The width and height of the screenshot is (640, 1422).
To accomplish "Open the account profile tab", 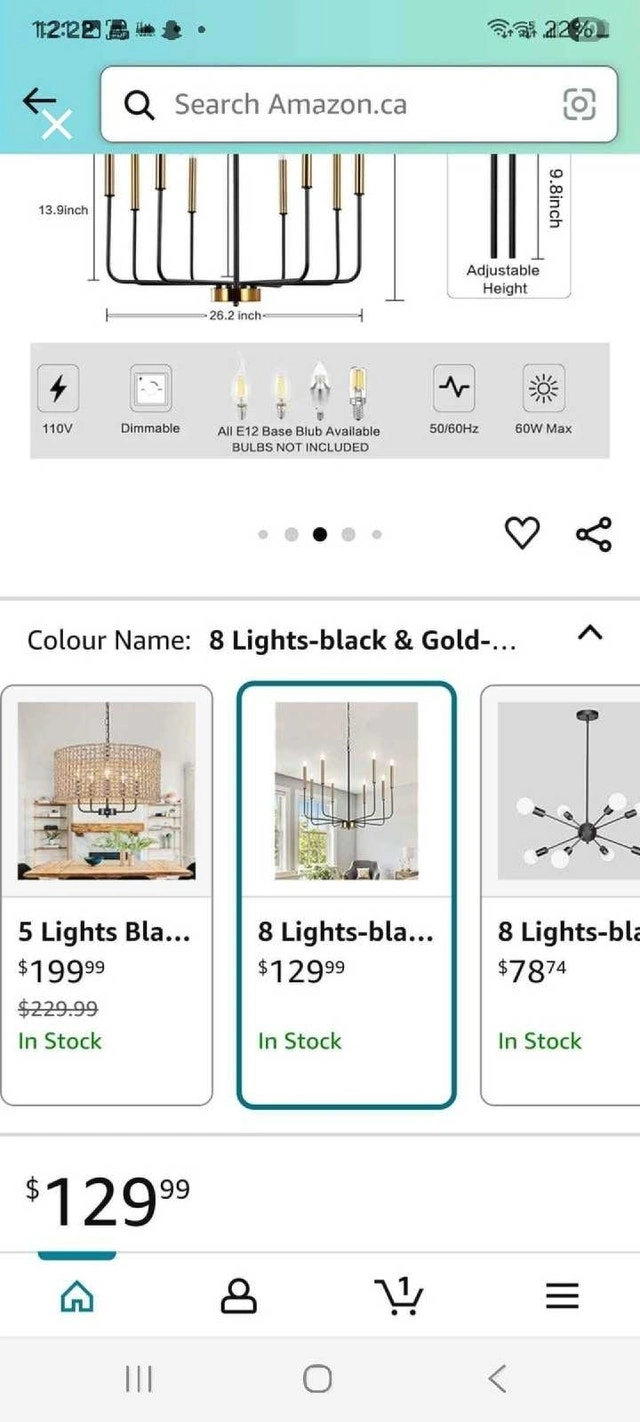I will (238, 1296).
